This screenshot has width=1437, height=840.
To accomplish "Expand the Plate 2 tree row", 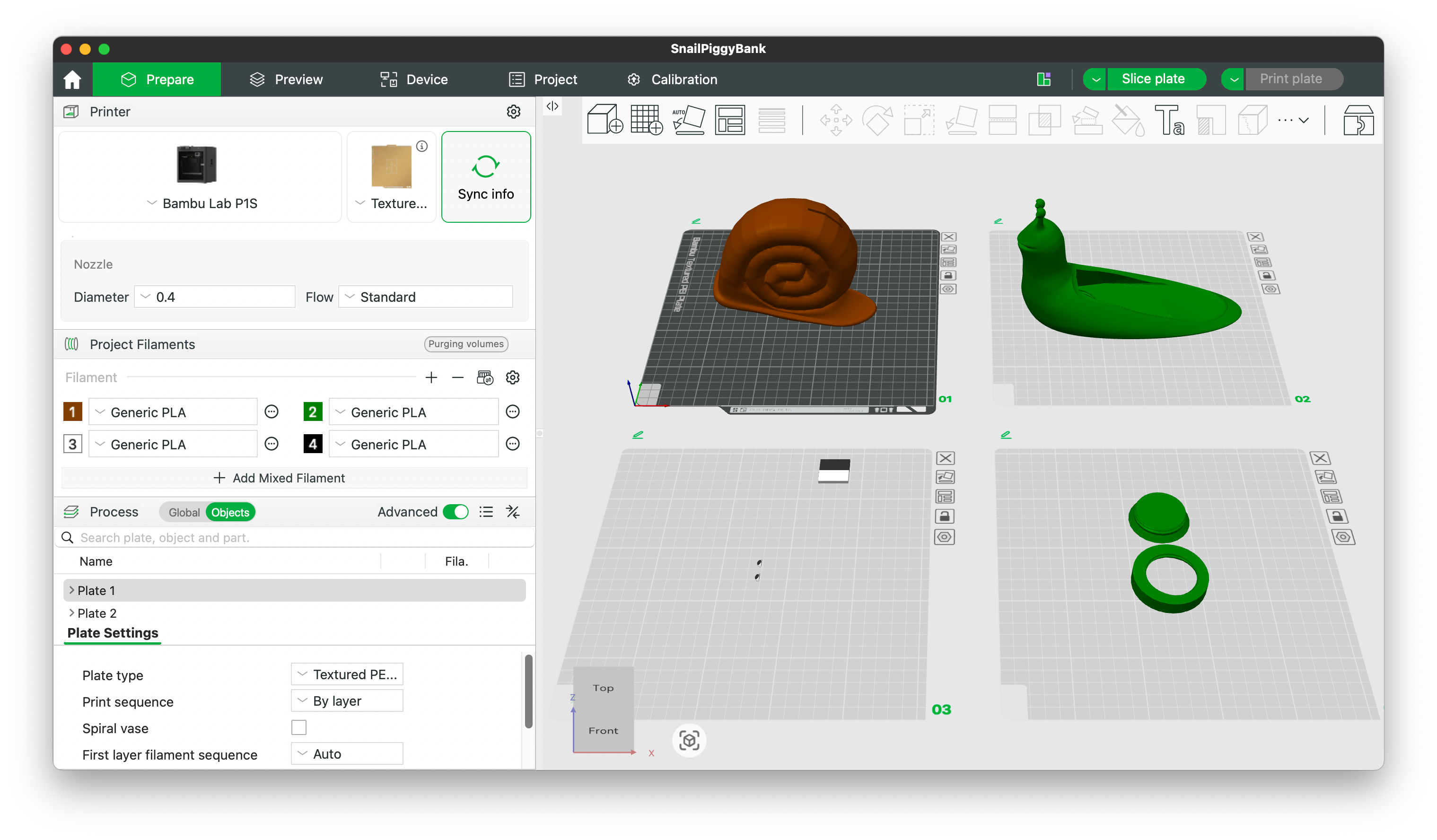I will coord(72,613).
